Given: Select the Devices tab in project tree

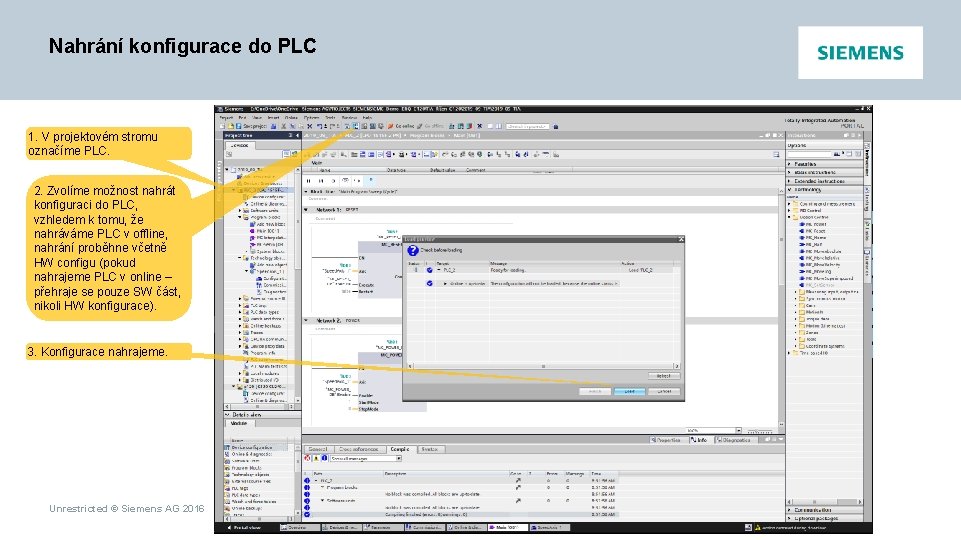Looking at the screenshot, I should point(240,145).
